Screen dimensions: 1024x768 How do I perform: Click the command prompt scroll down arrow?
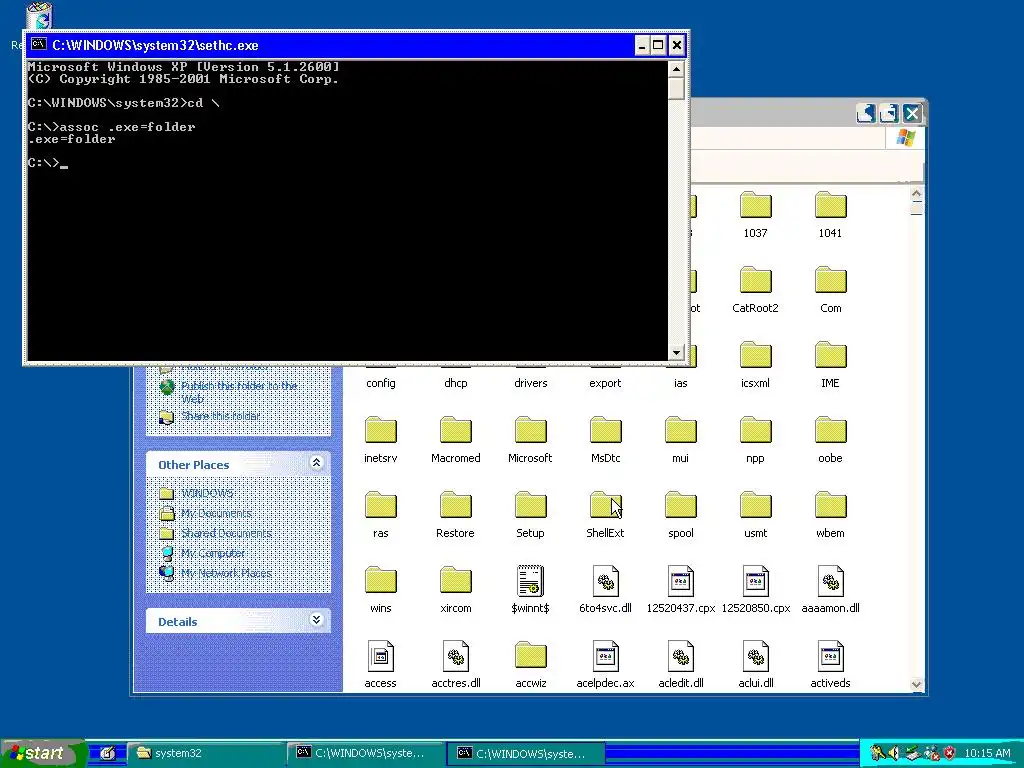677,353
